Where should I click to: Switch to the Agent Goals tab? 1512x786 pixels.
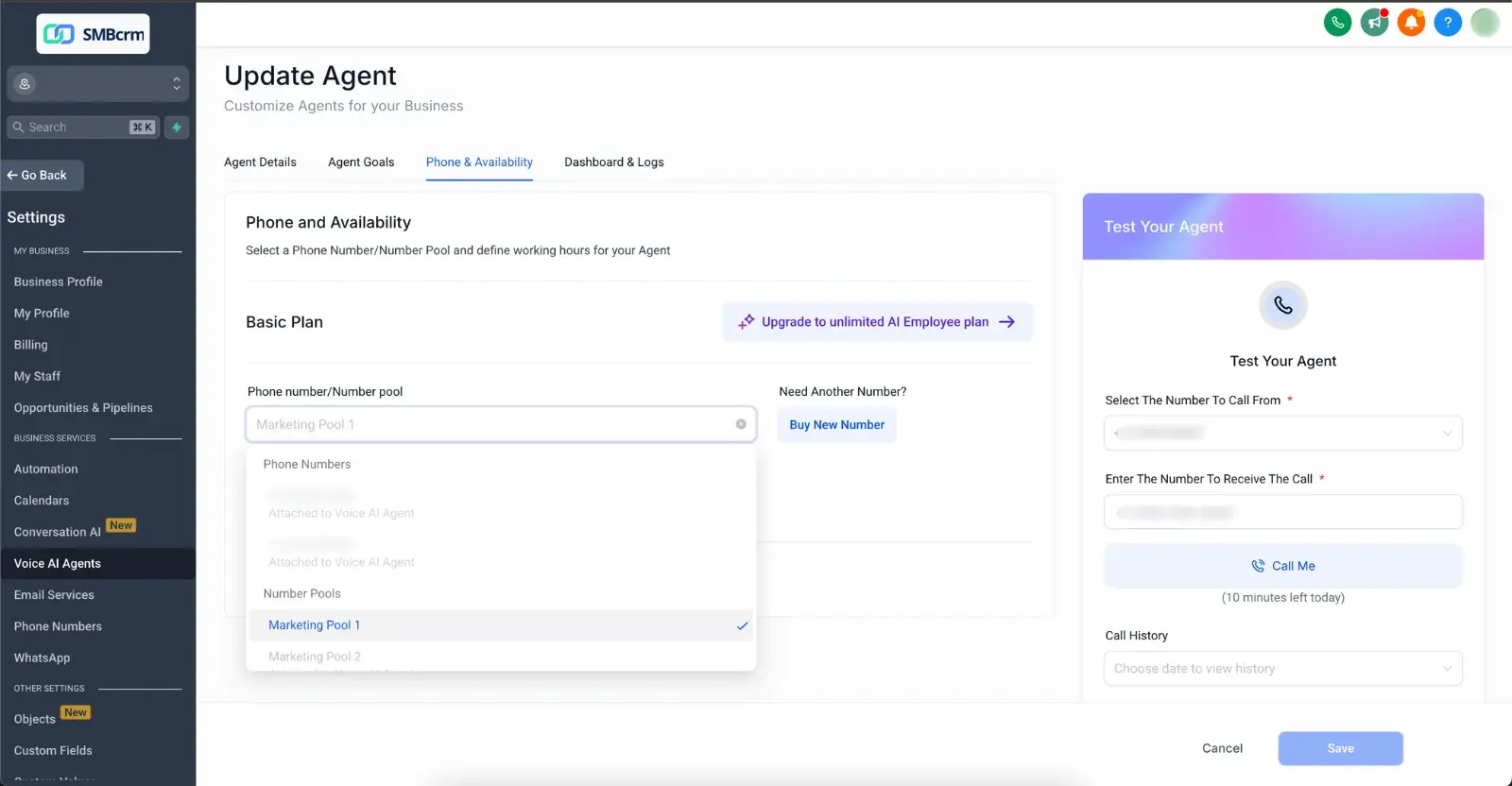coord(361,162)
